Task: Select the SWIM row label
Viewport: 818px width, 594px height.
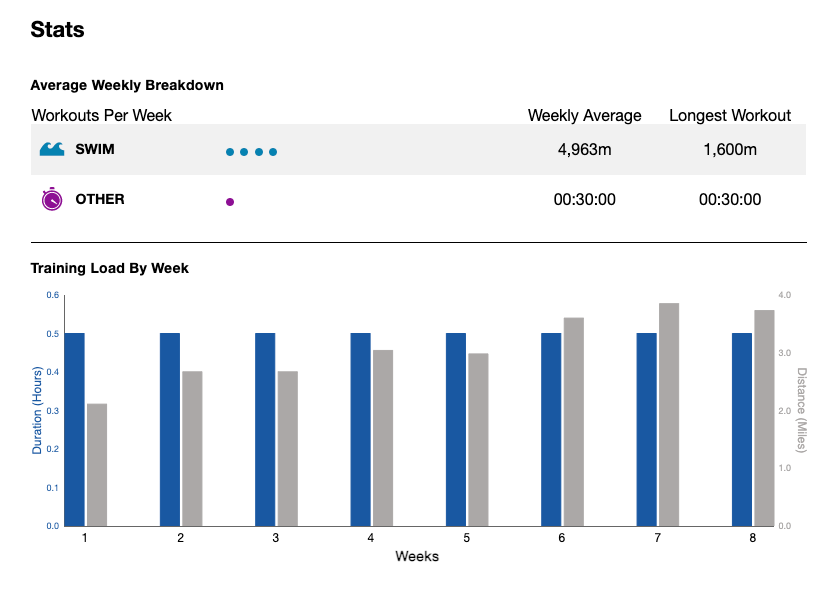Action: point(96,150)
